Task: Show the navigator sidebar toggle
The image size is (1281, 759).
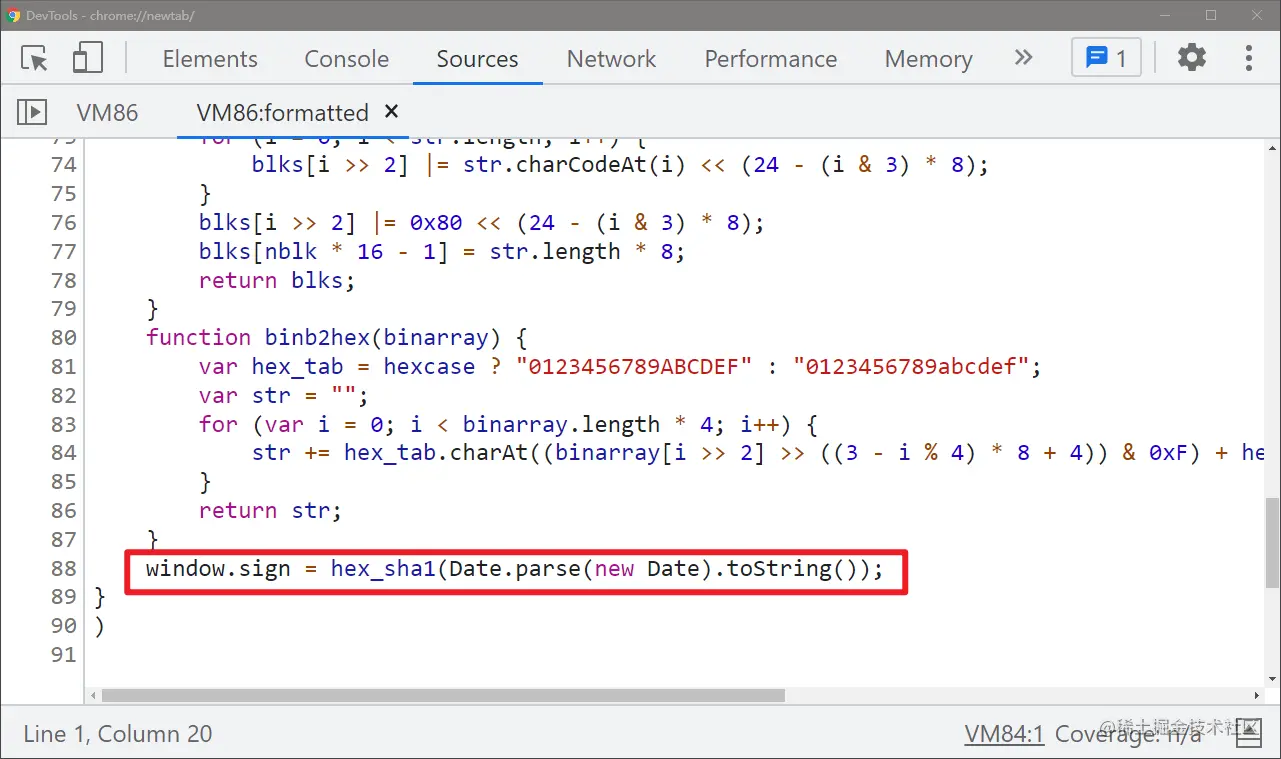Action: coord(31,112)
